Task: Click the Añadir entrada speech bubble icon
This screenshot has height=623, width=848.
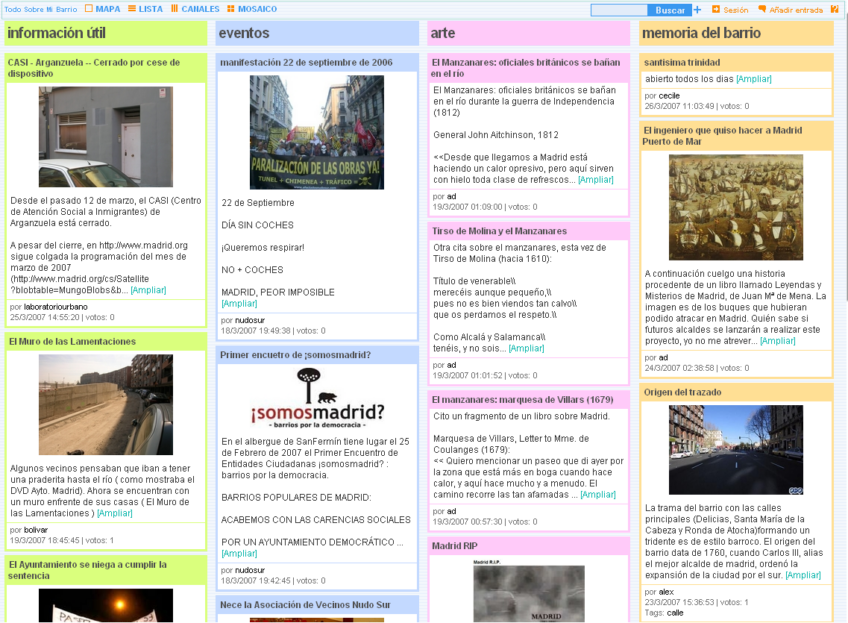Action: pyautogui.click(x=762, y=10)
